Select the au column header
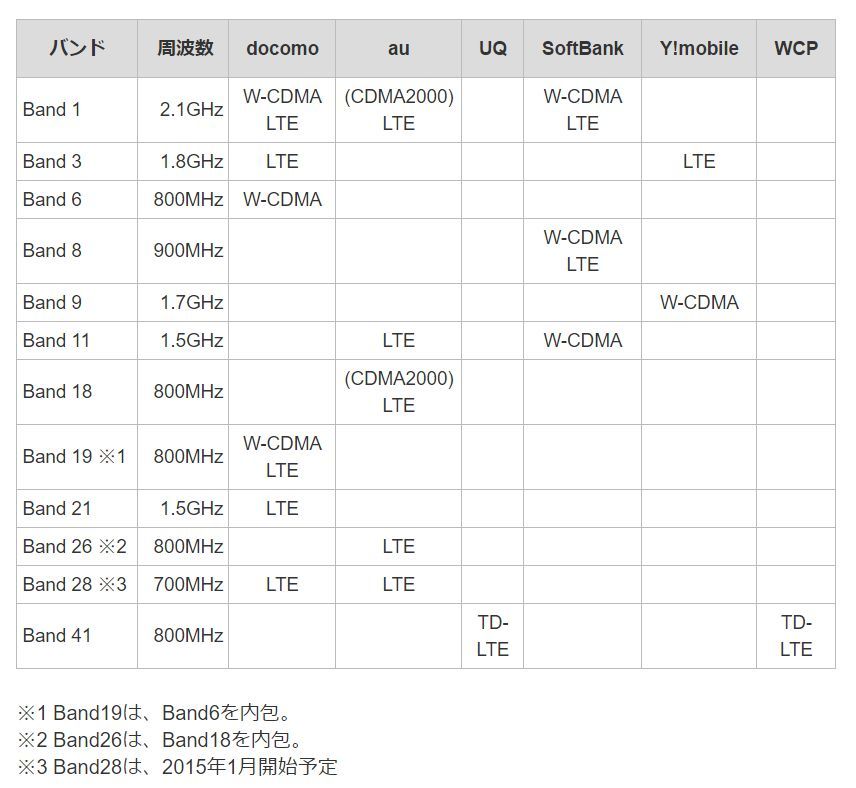The width and height of the screenshot is (856, 788). coord(398,48)
